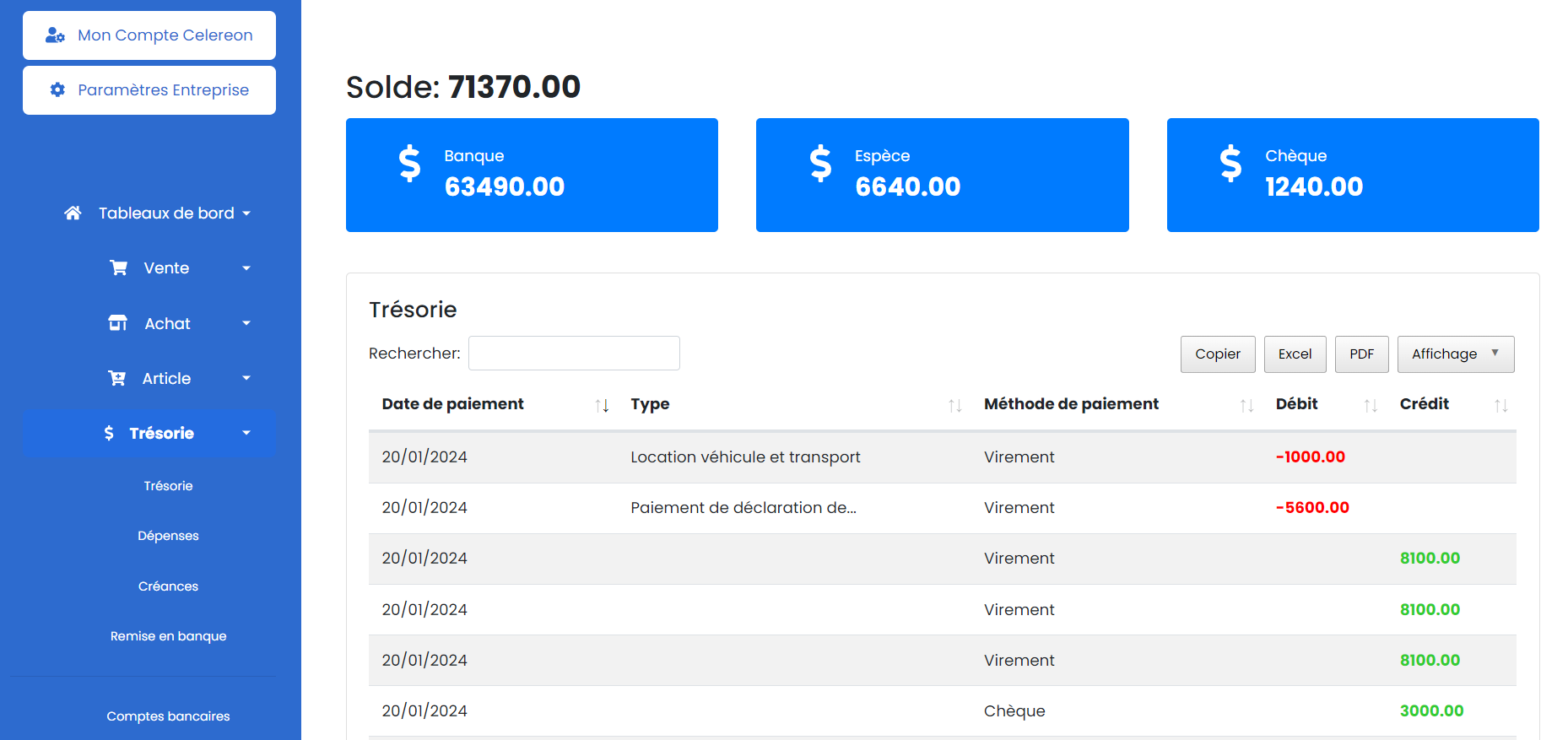Click the dollar icon on the Chèque card
Viewport: 1568px width, 740px height.
1230,164
